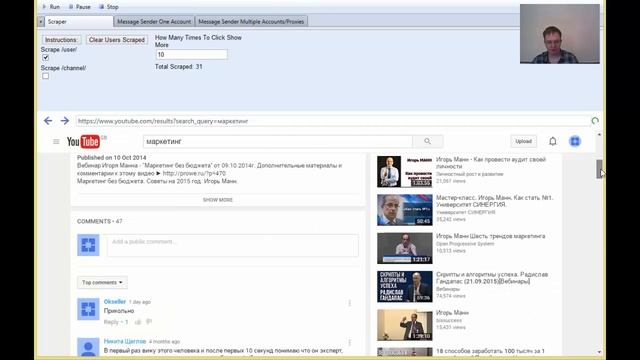Start the bot with Run

coord(51,7)
